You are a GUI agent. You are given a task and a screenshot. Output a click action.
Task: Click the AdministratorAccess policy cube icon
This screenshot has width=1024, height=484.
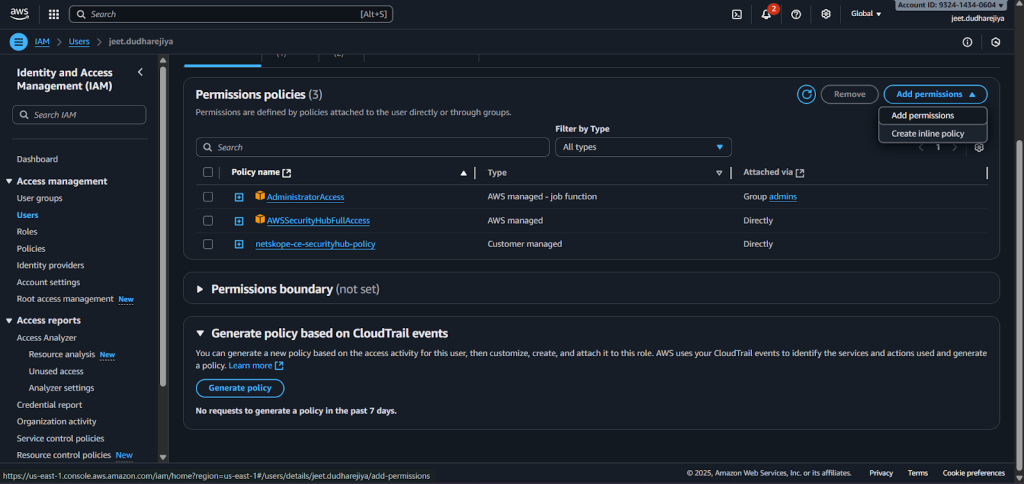click(260, 196)
